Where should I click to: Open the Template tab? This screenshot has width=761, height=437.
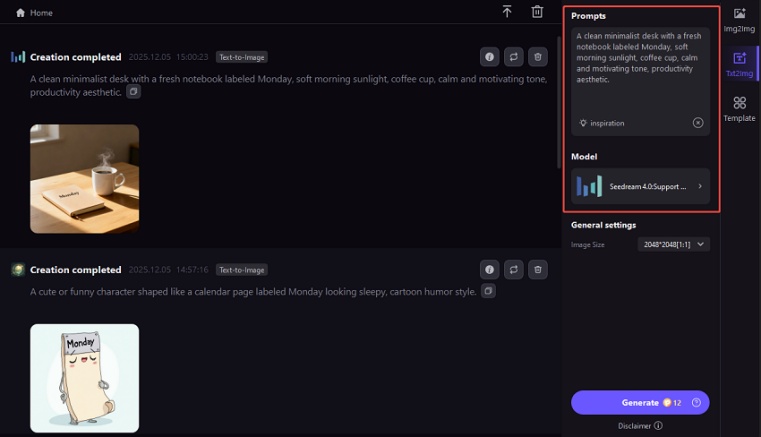pyautogui.click(x=739, y=109)
